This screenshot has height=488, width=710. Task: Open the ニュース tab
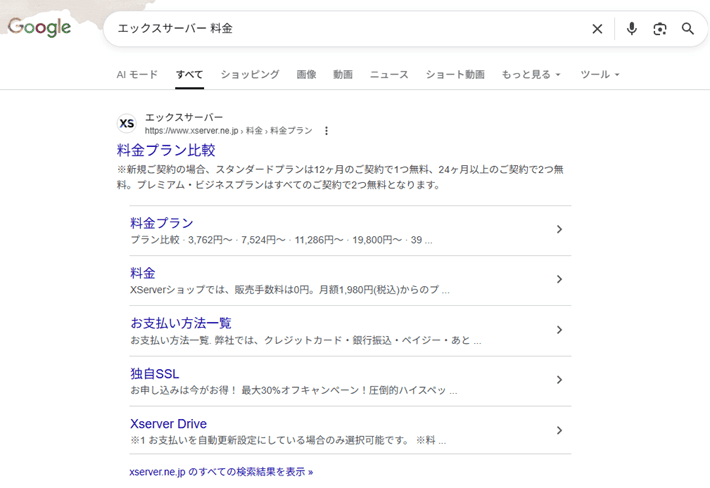click(x=389, y=74)
